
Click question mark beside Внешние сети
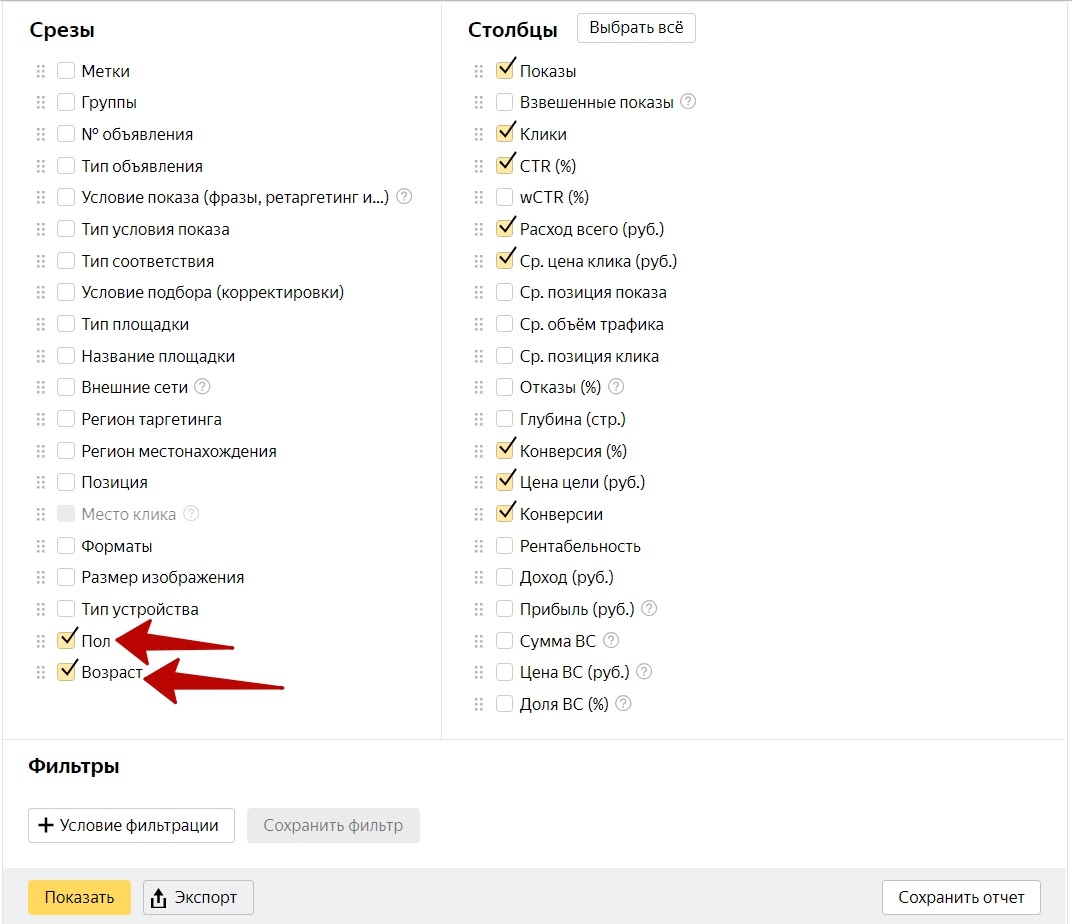[203, 387]
